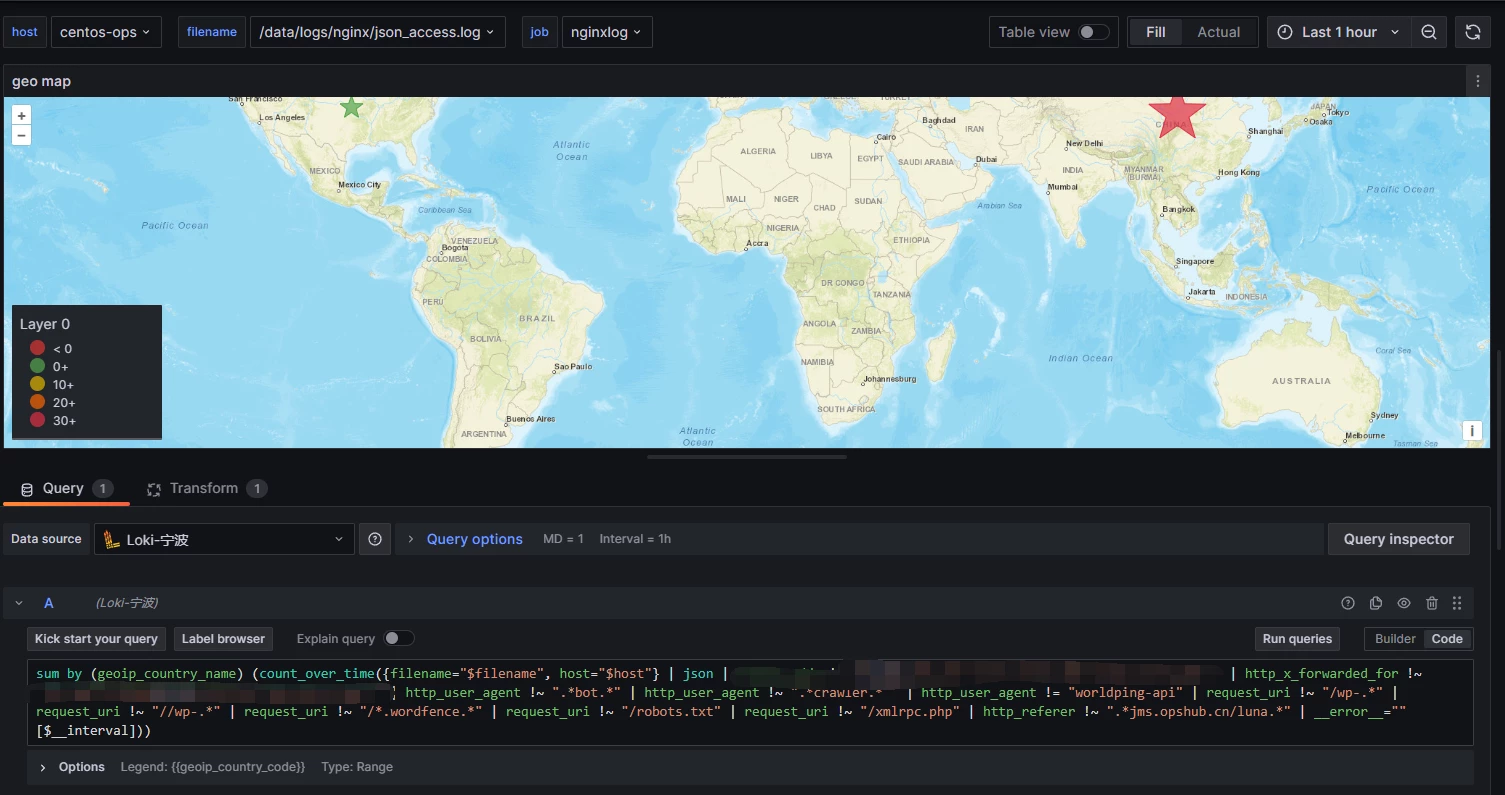1505x795 pixels.
Task: Hide query A response with the eye icon
Action: (1403, 603)
